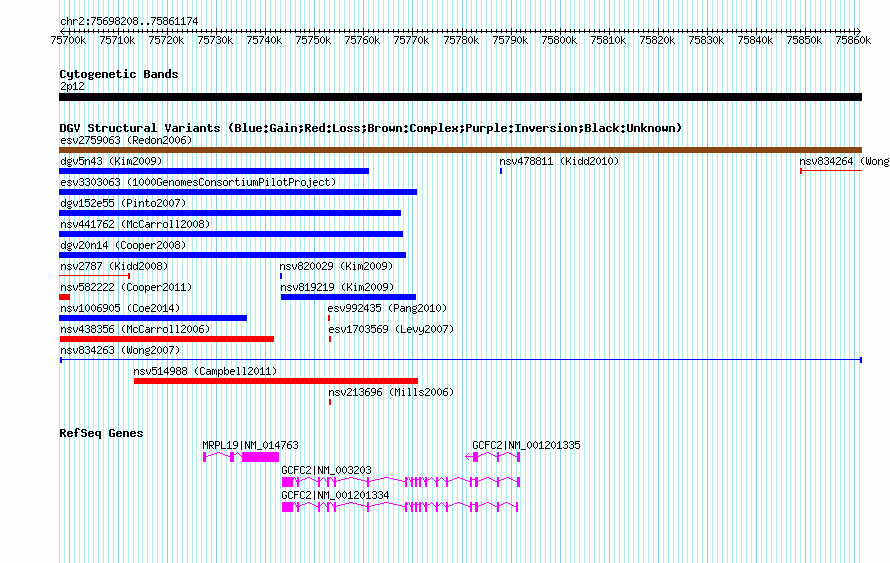The image size is (890, 563).
Task: Select the nsv2787 (Kidd2008) label
Action: coord(114,266)
